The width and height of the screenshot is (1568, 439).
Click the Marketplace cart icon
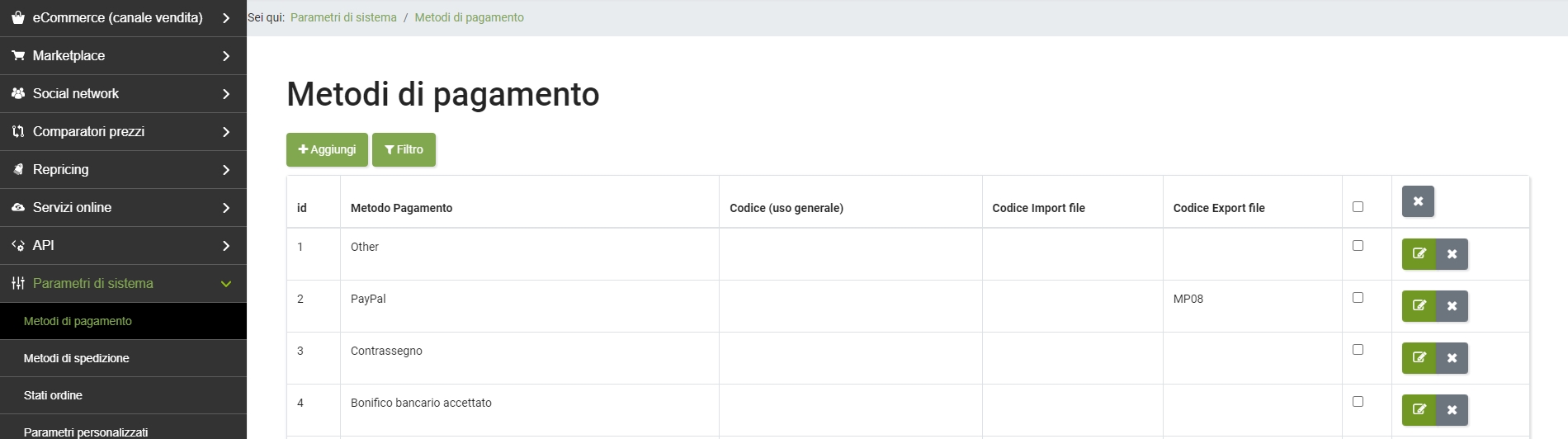(18, 55)
